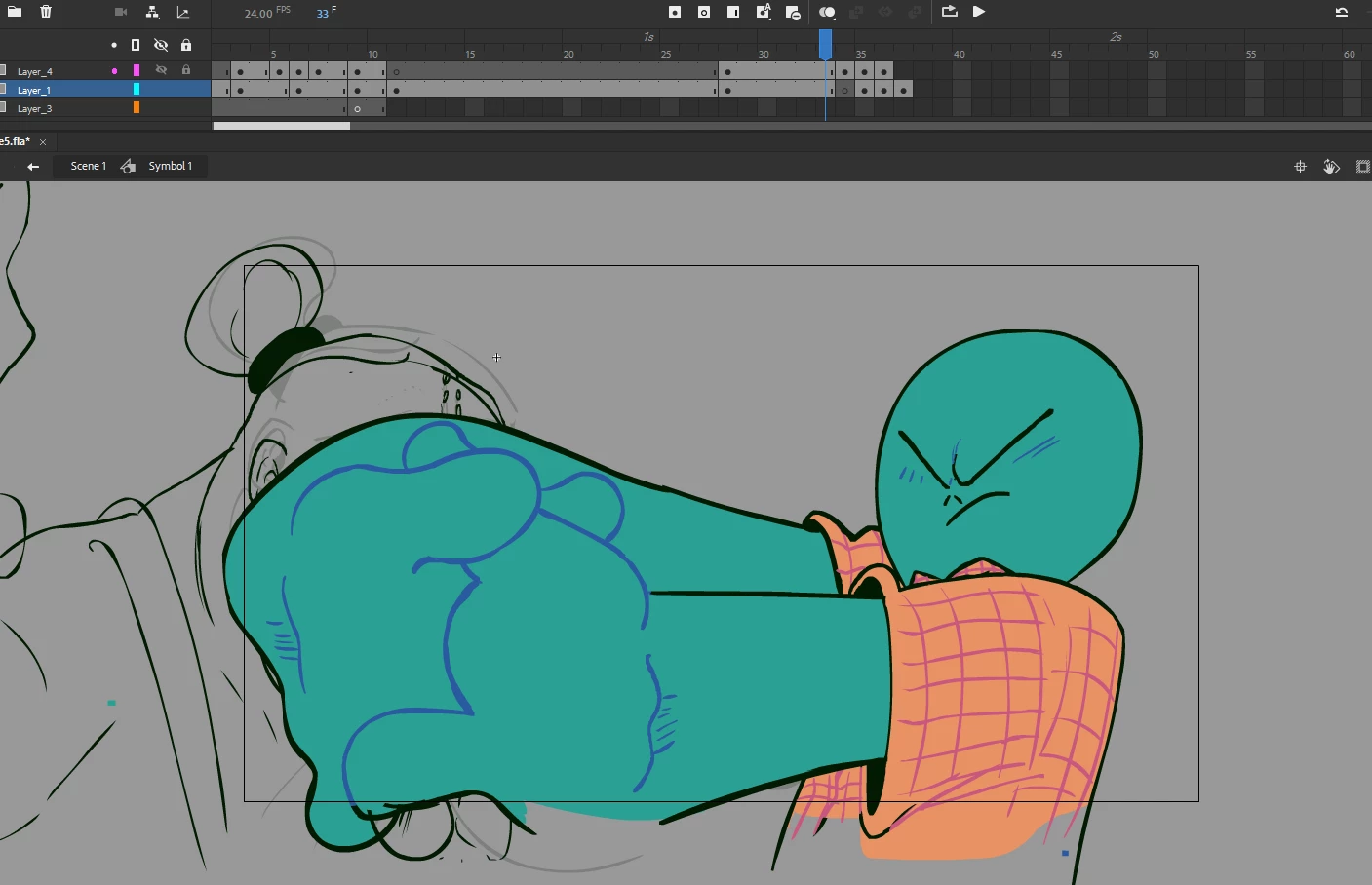Jump to frame 50 on ruler
This screenshot has height=885, width=1372.
point(1154,54)
